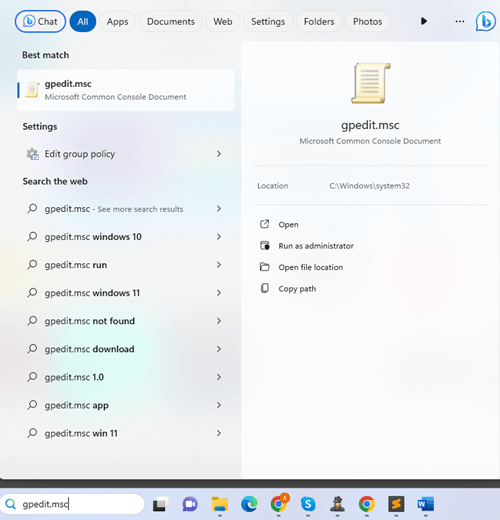
Task: Choose Open file location
Action: (311, 267)
